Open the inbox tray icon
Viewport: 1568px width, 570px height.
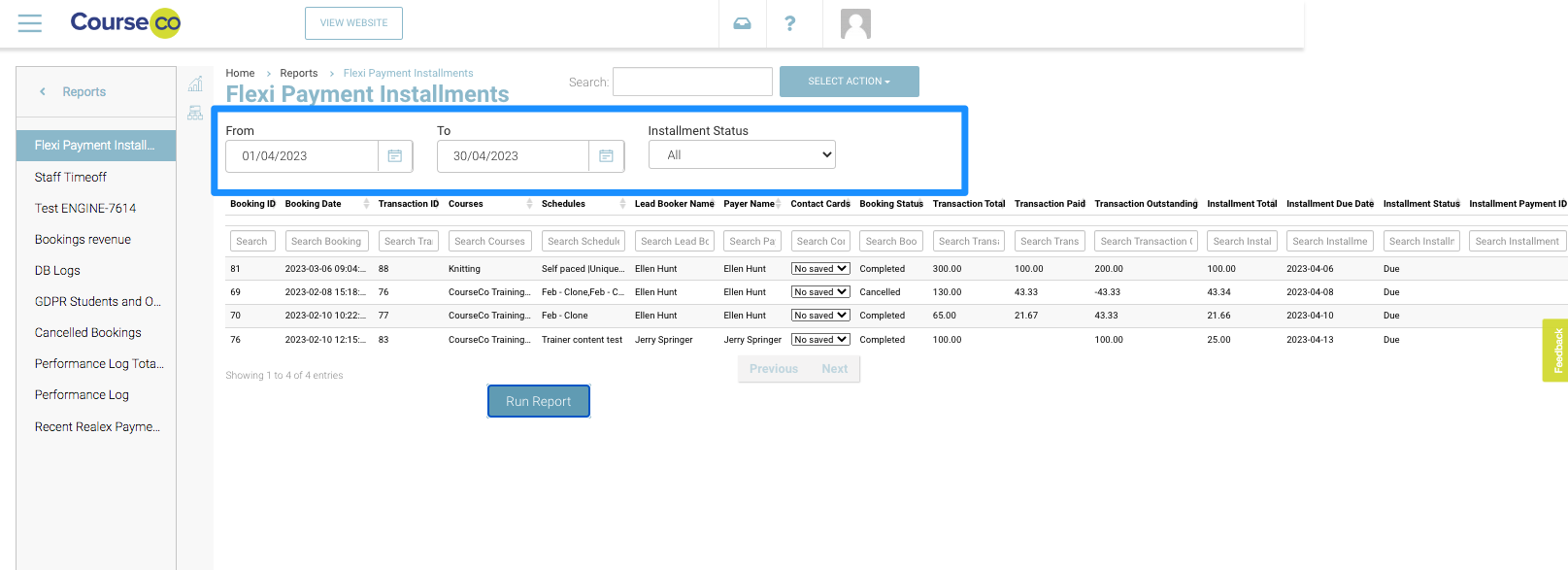(x=742, y=23)
